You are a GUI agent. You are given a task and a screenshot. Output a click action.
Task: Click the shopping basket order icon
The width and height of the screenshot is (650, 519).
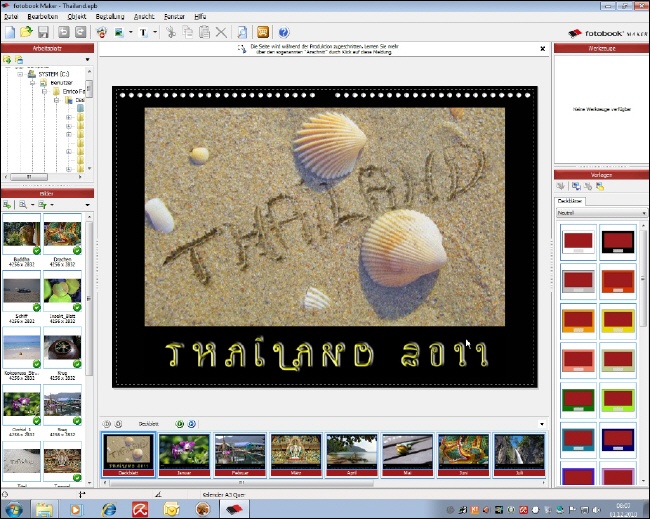[102, 32]
